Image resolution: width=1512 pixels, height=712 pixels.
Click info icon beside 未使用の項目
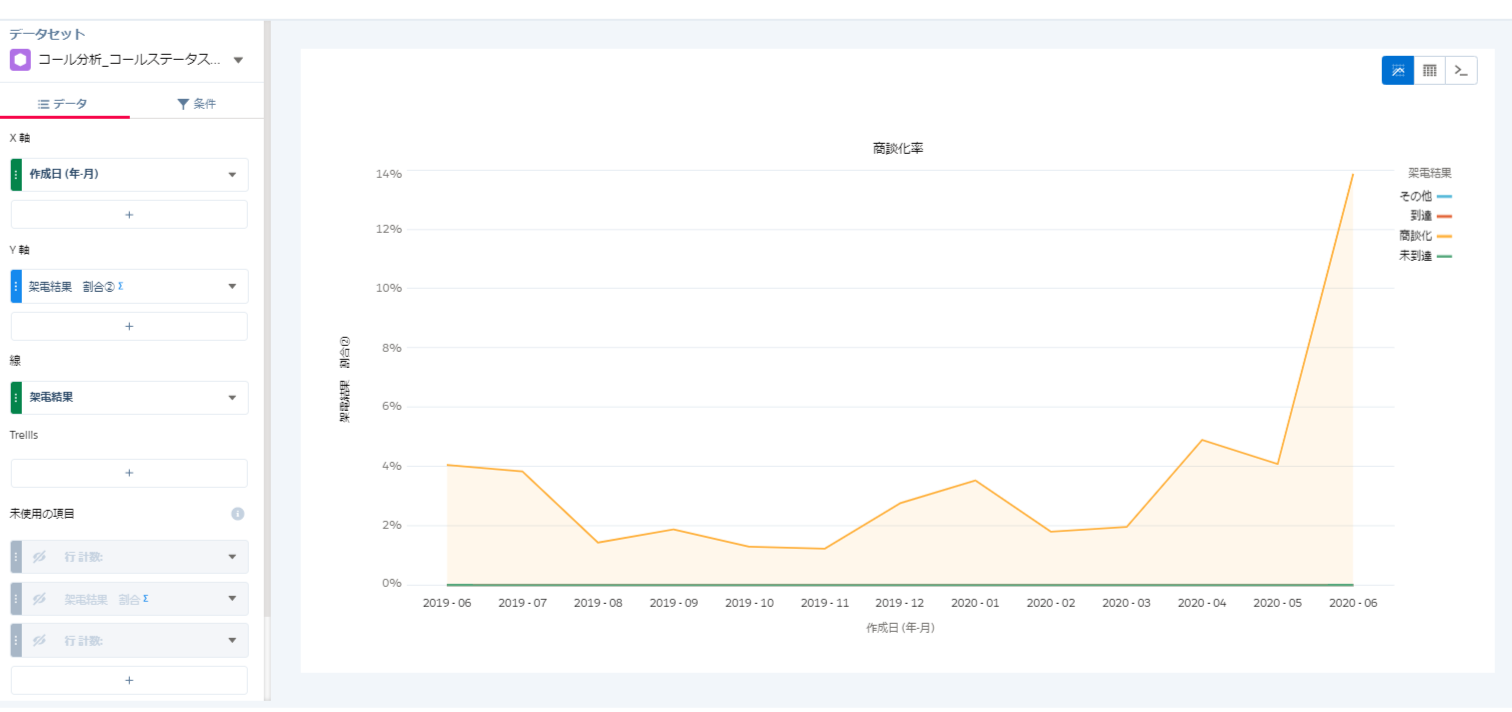[x=238, y=514]
